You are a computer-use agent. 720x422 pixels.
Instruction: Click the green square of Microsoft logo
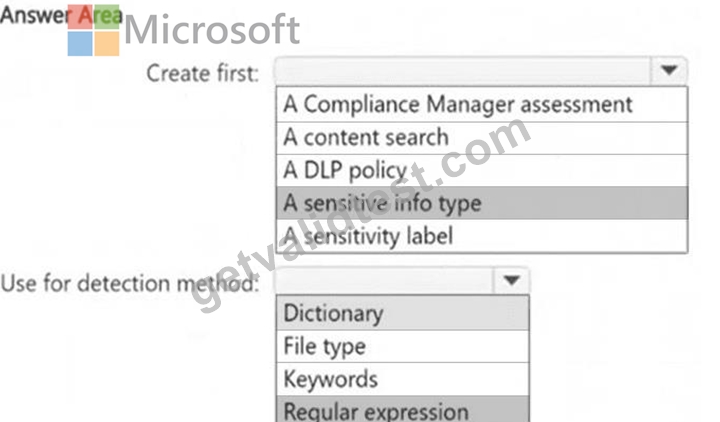(107, 17)
